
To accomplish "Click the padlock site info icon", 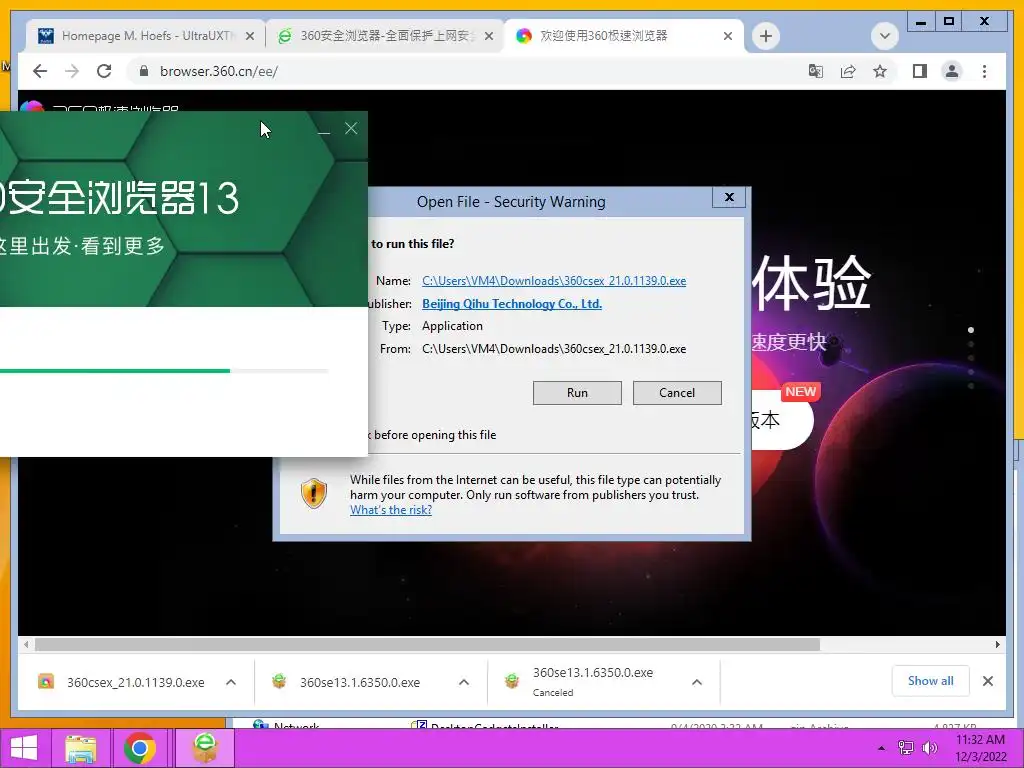I will (144, 71).
